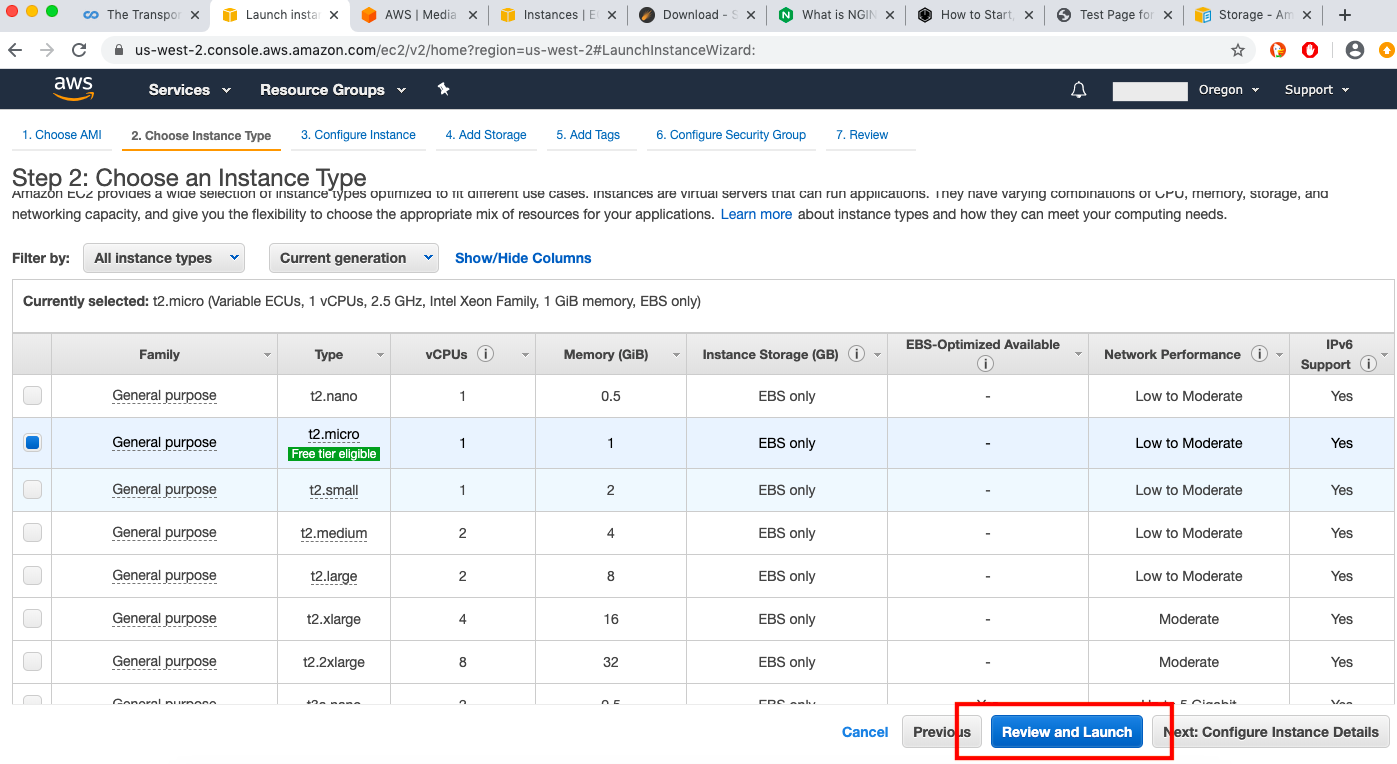Viewport: 1397px width, 764px height.
Task: Click the orange update arrow icon
Action: point(1386,50)
